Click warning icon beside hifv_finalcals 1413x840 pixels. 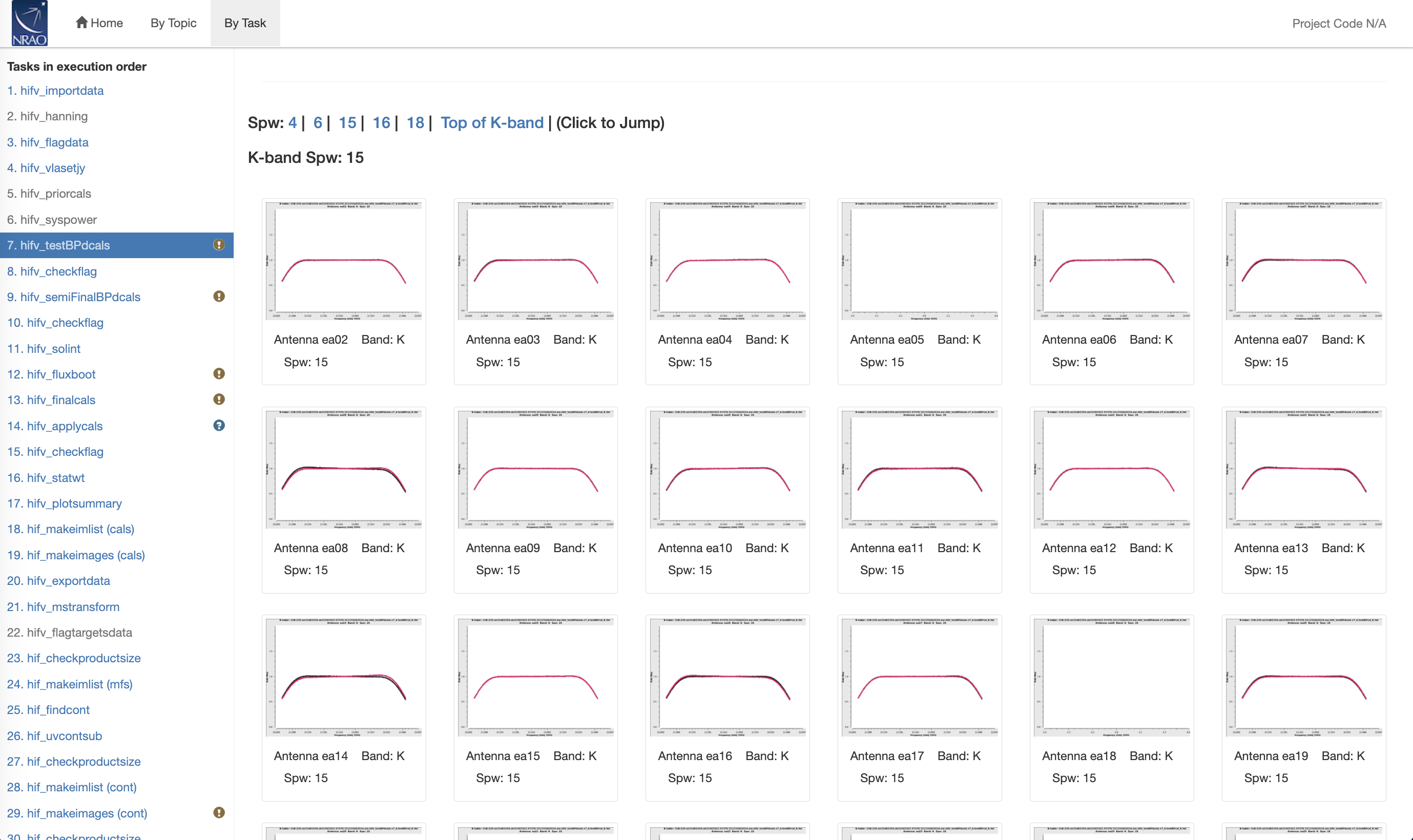point(219,400)
